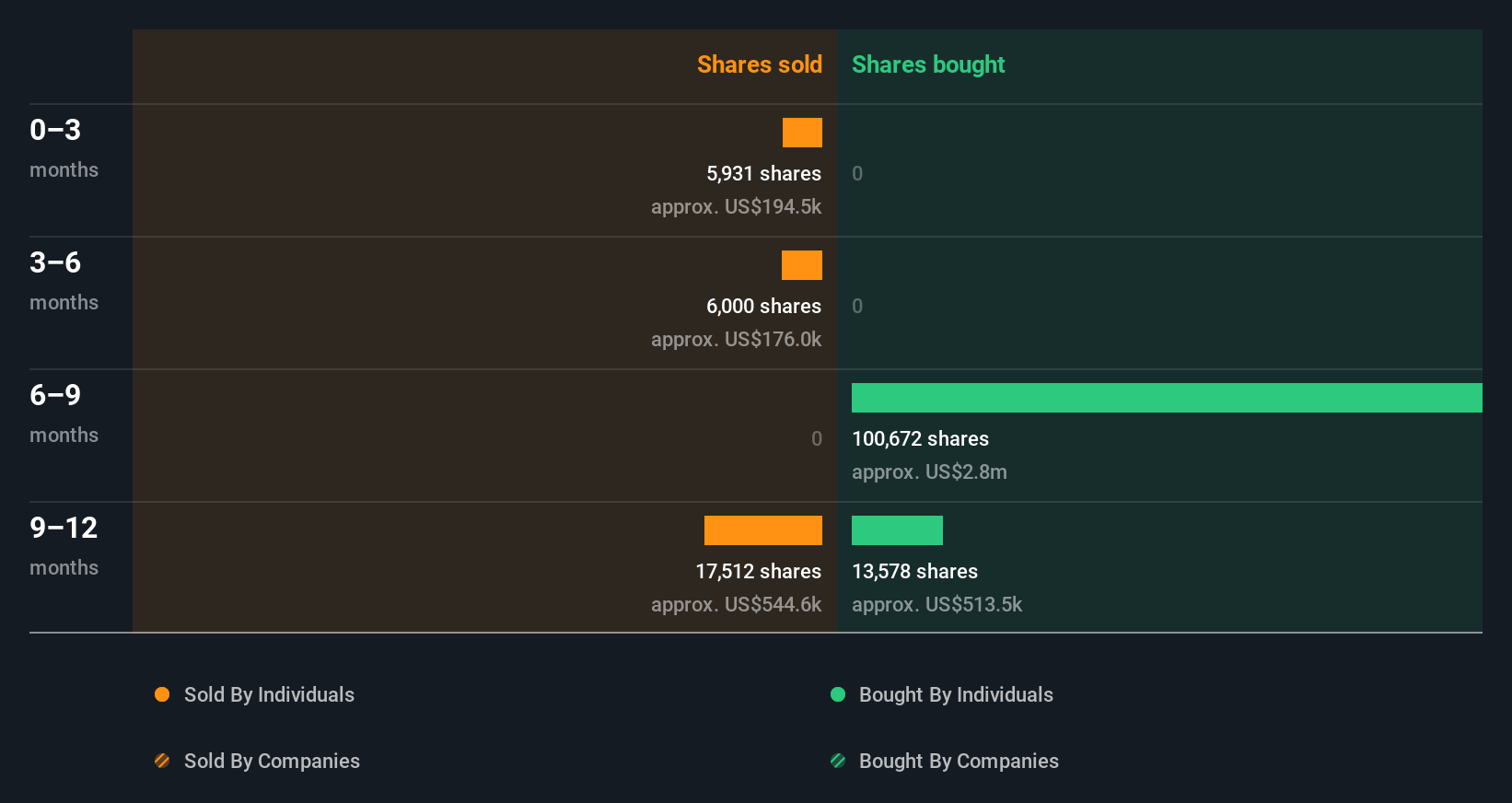Screen dimensions: 1512x803
Task: Click the zero sold value in 6–9 months row
Action: pyautogui.click(x=817, y=438)
